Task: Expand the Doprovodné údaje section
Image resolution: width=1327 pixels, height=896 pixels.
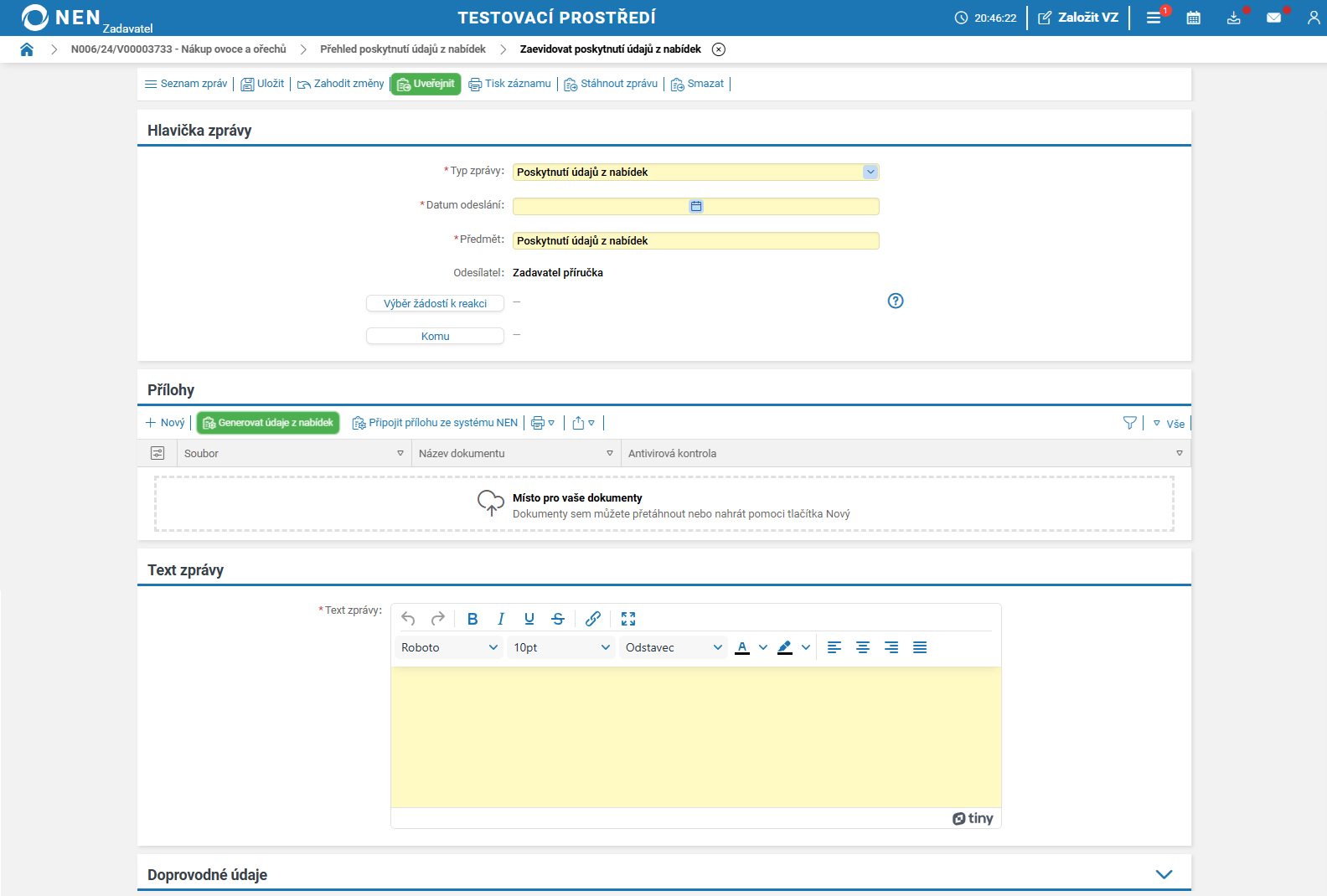Action: (x=1164, y=874)
